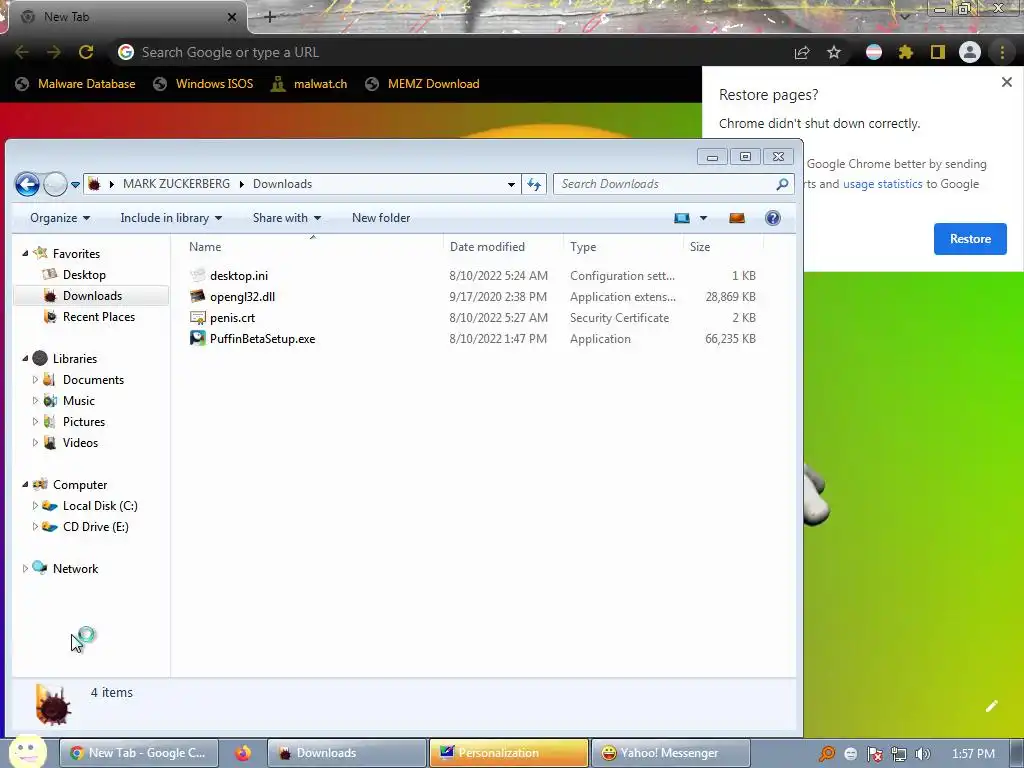Open the Organize menu
Viewport: 1024px width, 768px height.
(60, 218)
